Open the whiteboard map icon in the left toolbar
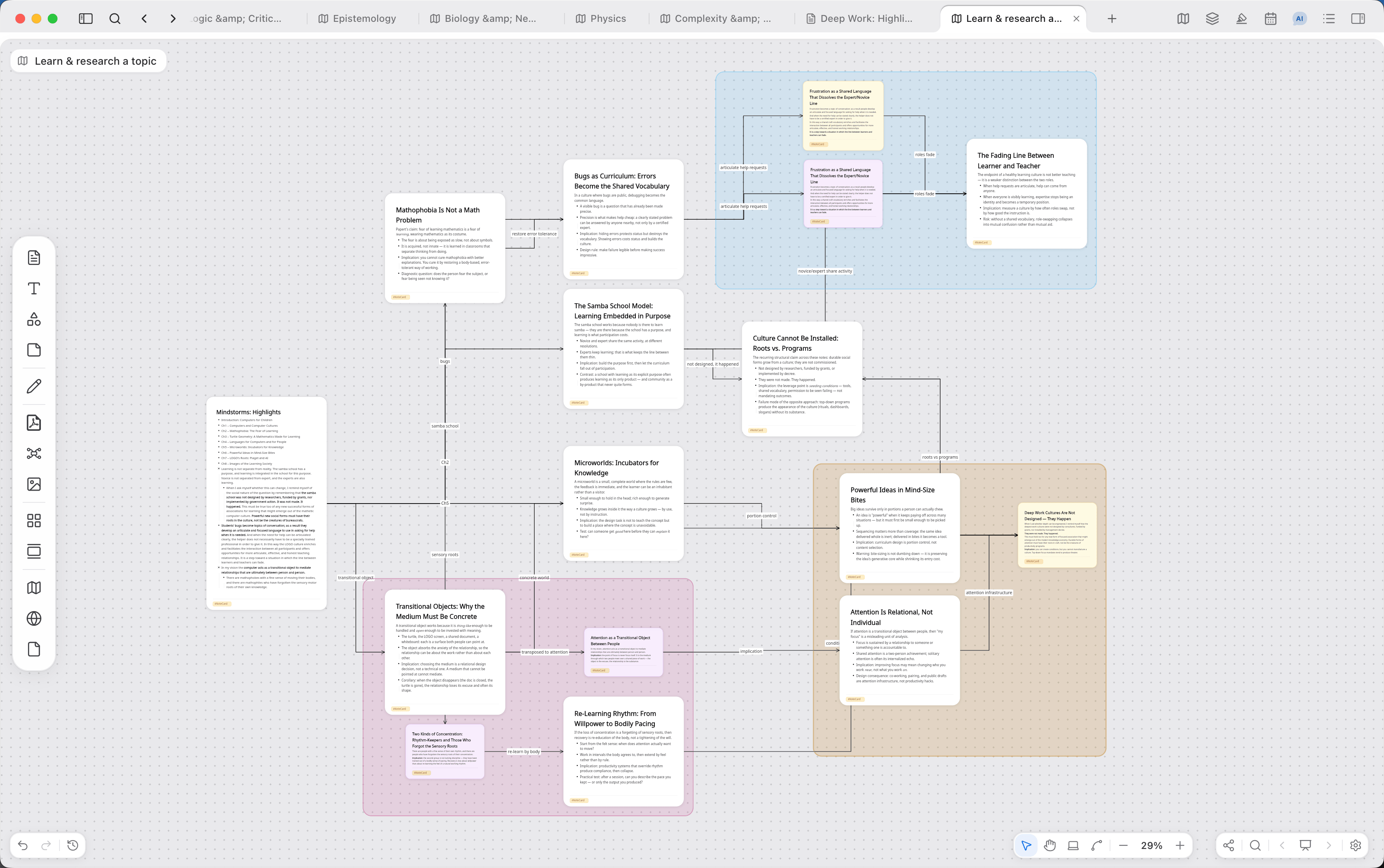The width and height of the screenshot is (1384, 868). (34, 588)
